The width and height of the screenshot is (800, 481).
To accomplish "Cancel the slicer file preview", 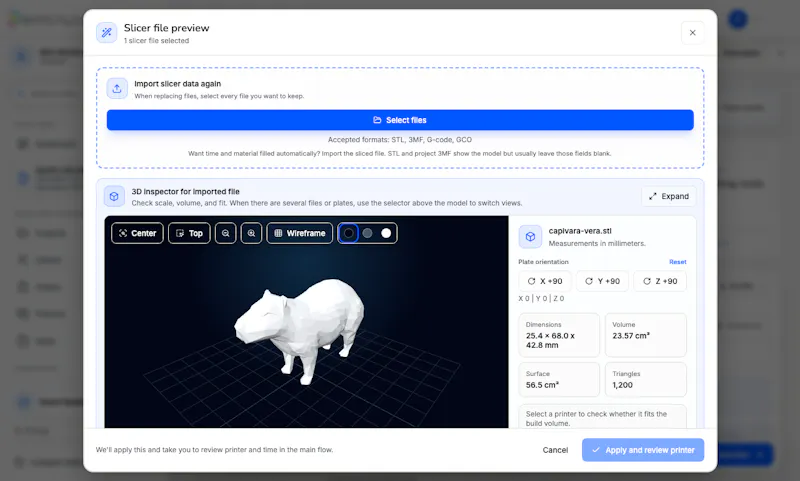I will [x=555, y=450].
